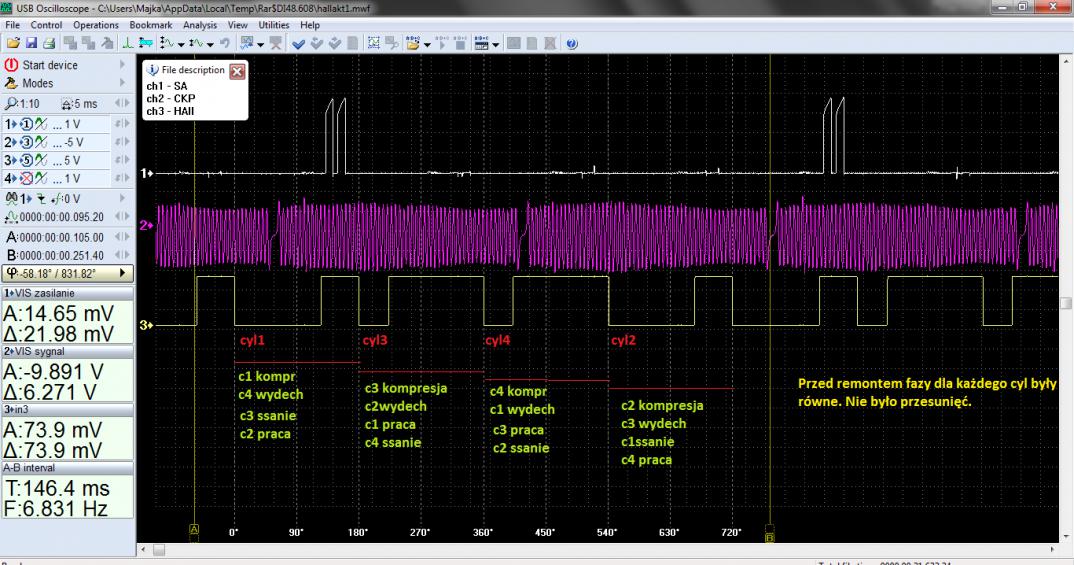
Task: Click the red Start device power icon
Action: point(11,66)
